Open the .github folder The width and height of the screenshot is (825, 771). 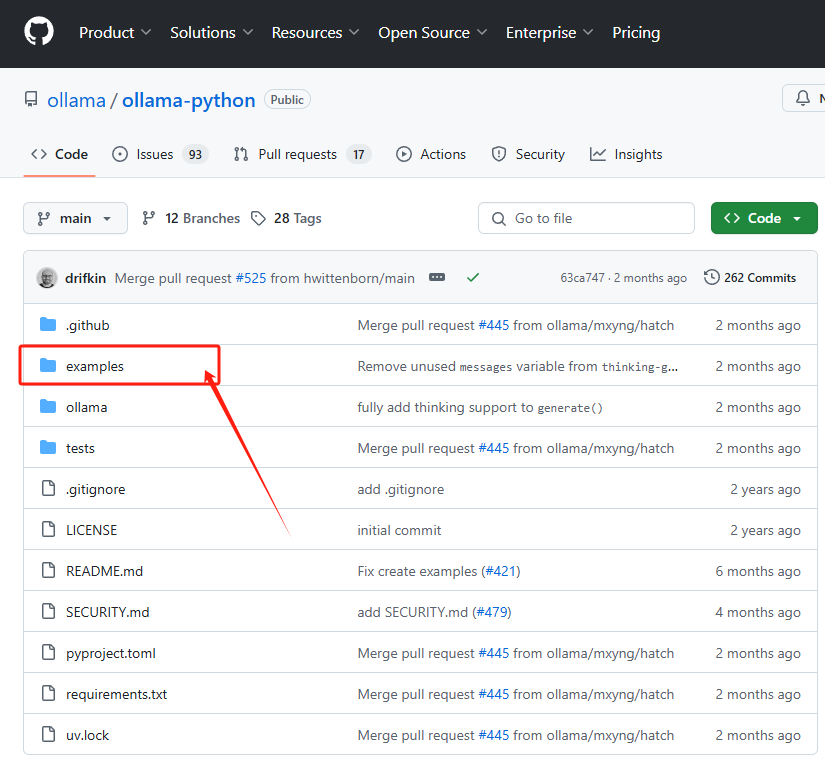point(87,325)
